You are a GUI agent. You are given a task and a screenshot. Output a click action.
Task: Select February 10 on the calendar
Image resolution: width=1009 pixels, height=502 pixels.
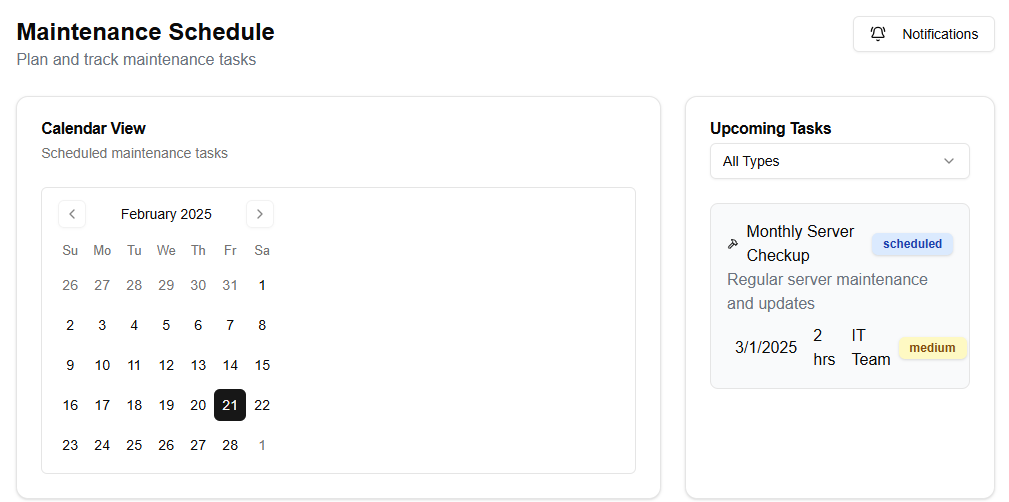[102, 365]
